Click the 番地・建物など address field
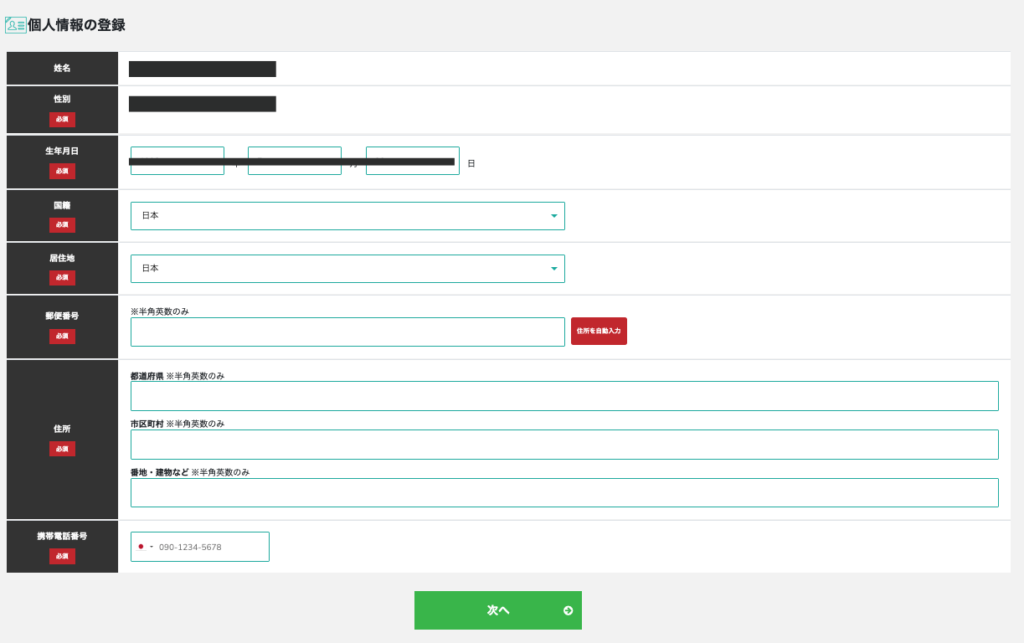 click(x=564, y=493)
